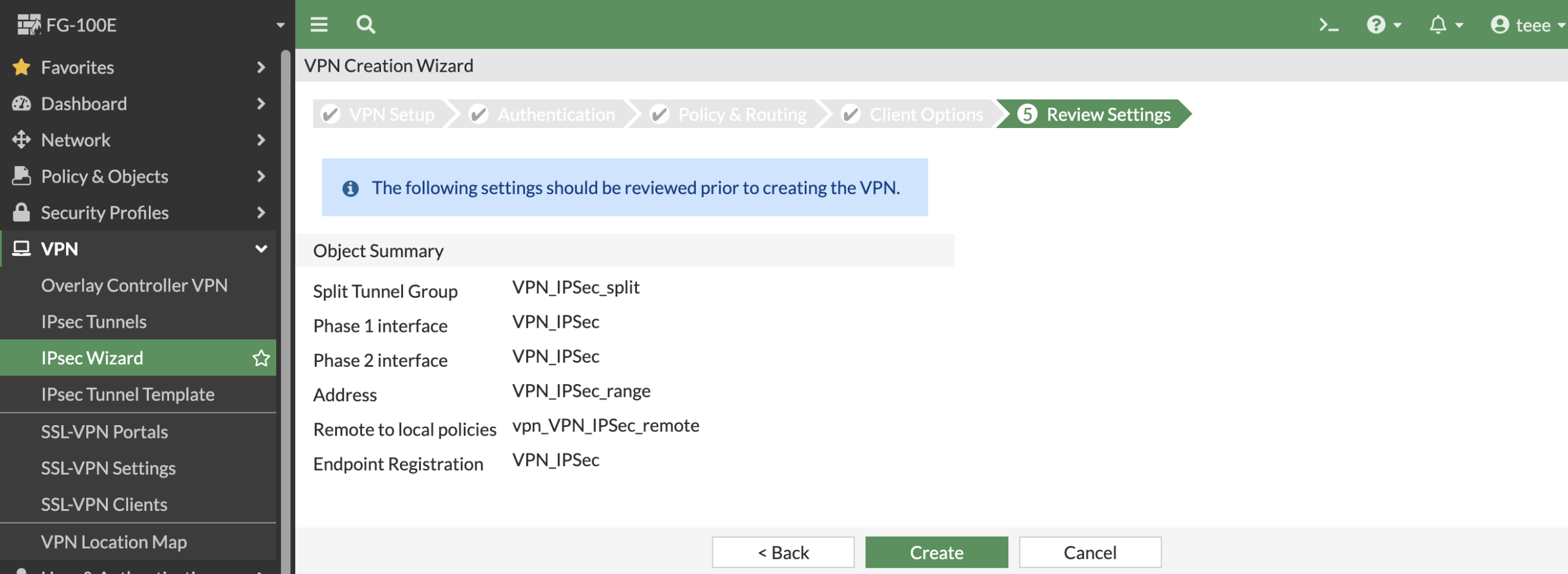This screenshot has width=1568, height=574.
Task: Launch the CLI console icon
Action: [x=1328, y=25]
